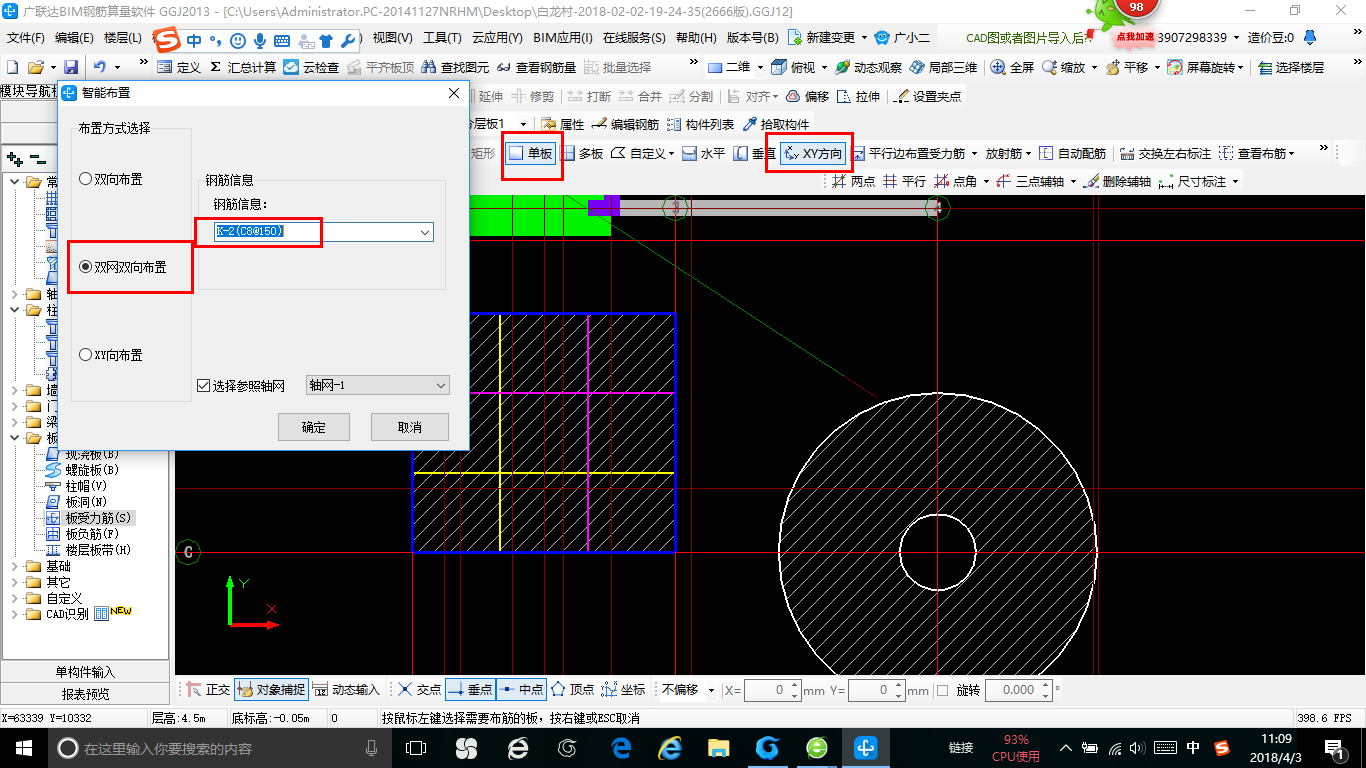Check the 旋转 rotation checkbox
This screenshot has width=1366, height=768.
(x=942, y=690)
